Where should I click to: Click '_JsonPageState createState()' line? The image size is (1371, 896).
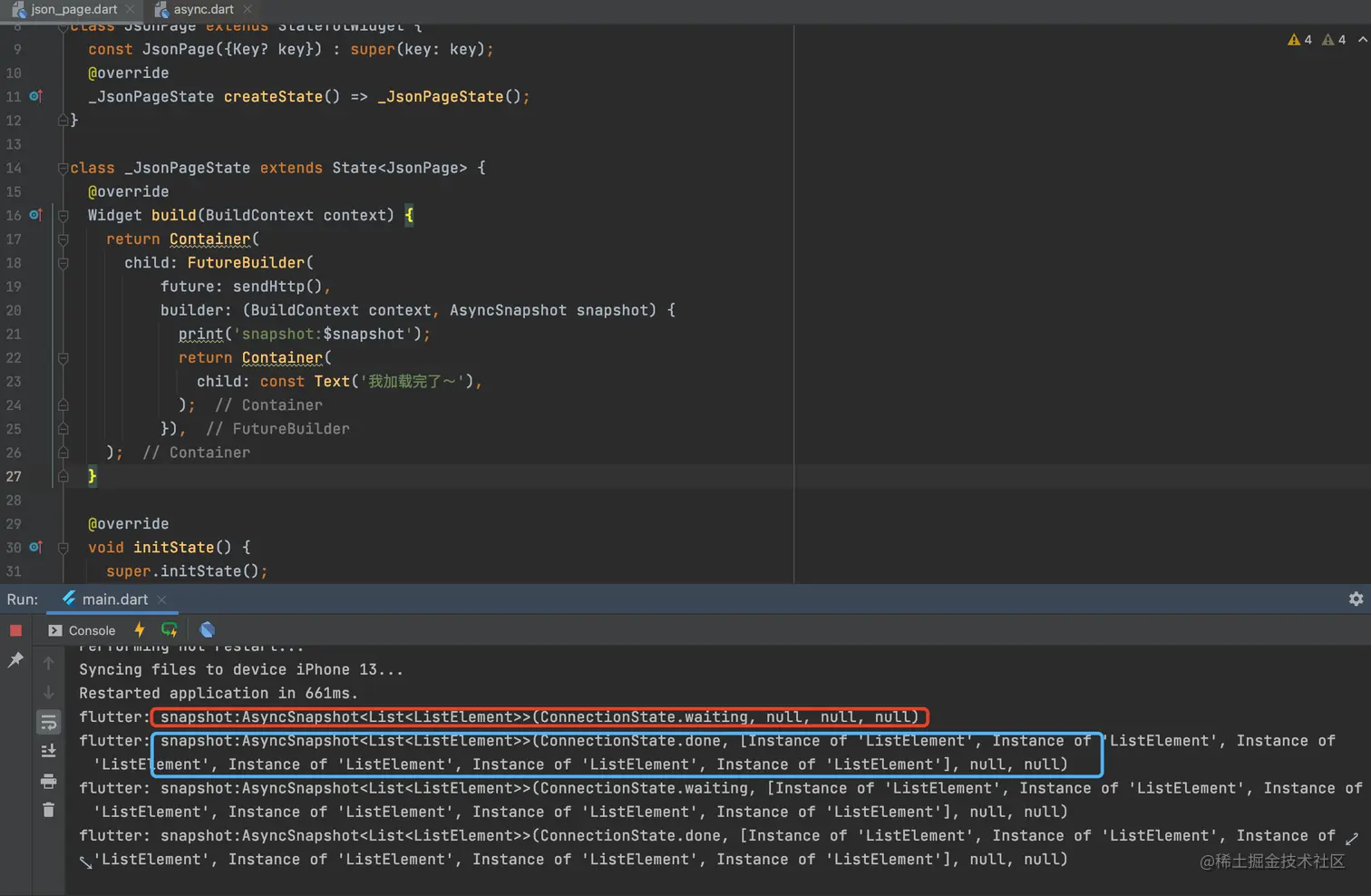tap(308, 96)
